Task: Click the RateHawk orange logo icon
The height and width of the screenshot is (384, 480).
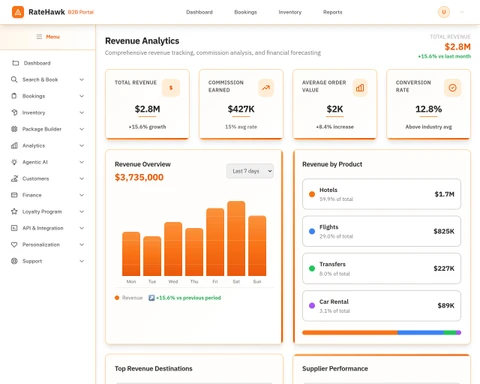Action: point(18,12)
